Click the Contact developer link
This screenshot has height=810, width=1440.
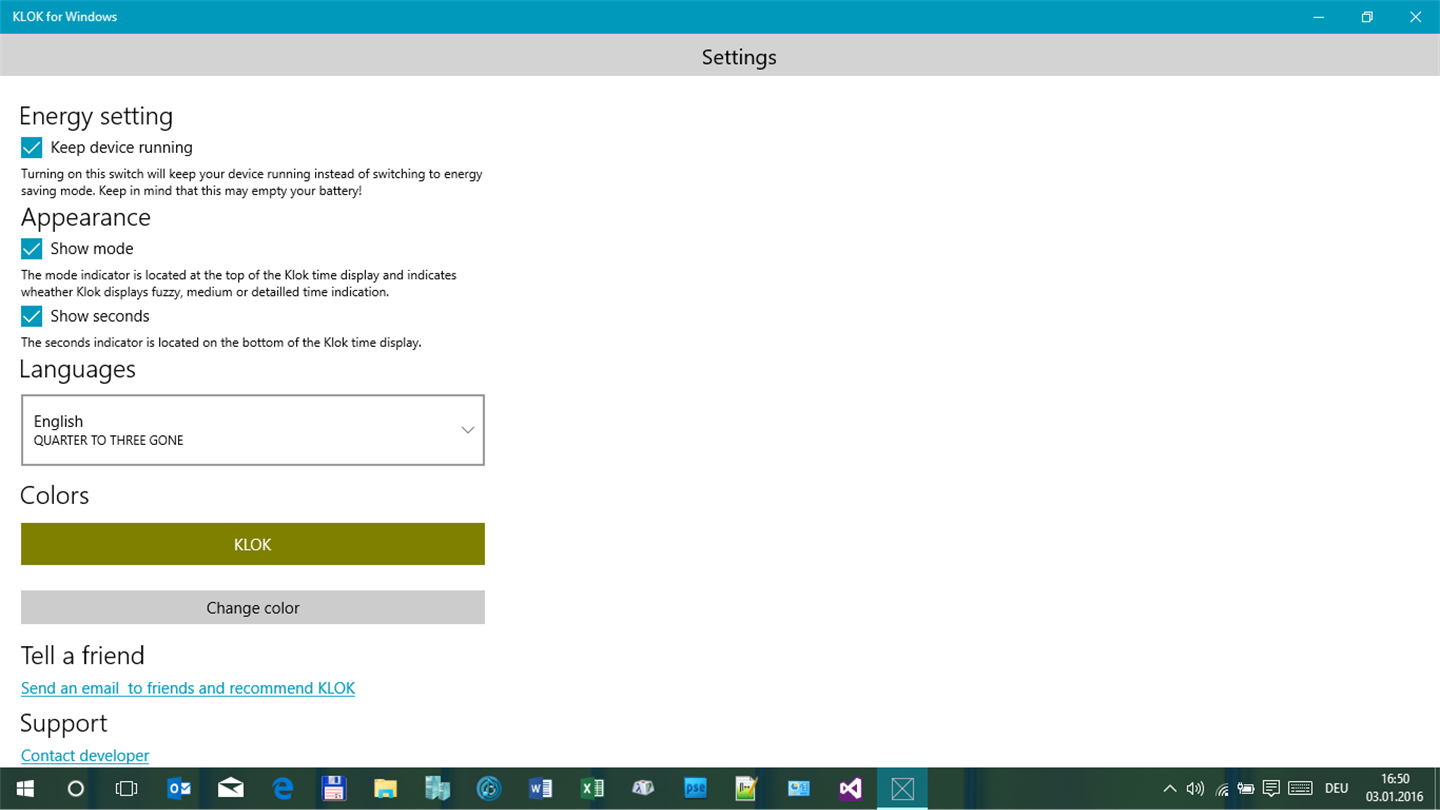85,755
